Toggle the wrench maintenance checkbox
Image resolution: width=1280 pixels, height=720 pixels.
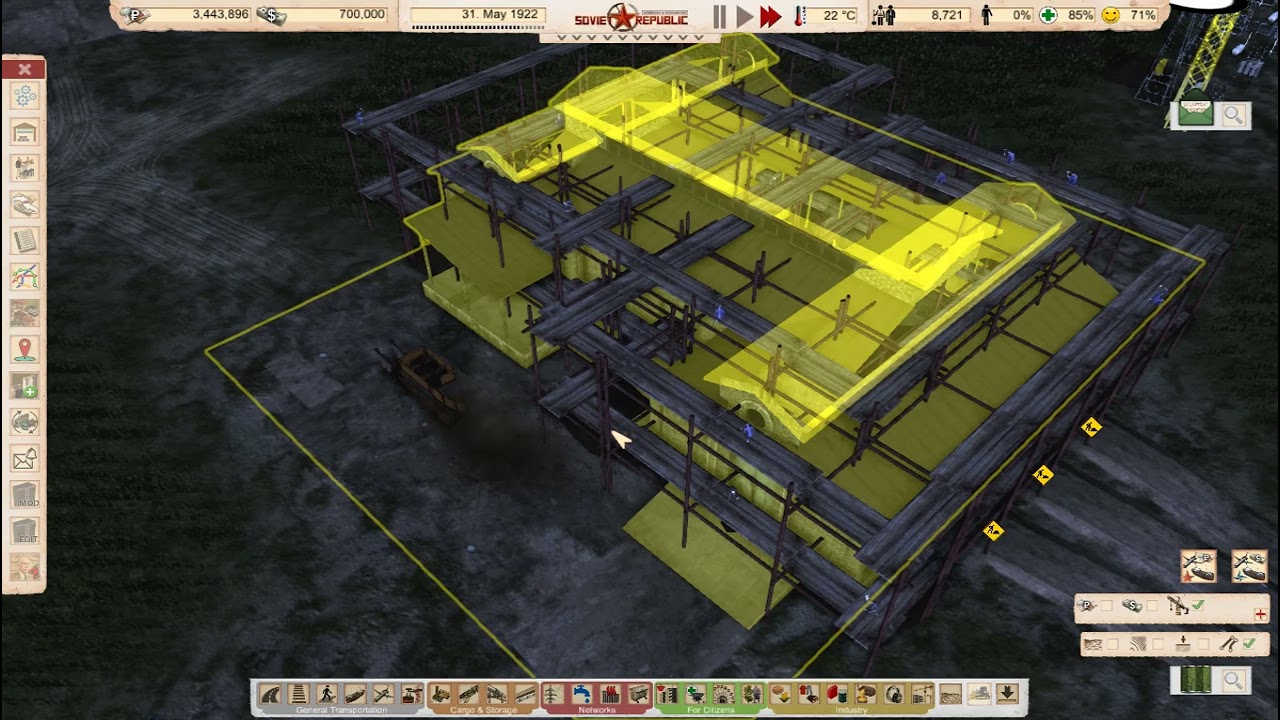point(1249,644)
